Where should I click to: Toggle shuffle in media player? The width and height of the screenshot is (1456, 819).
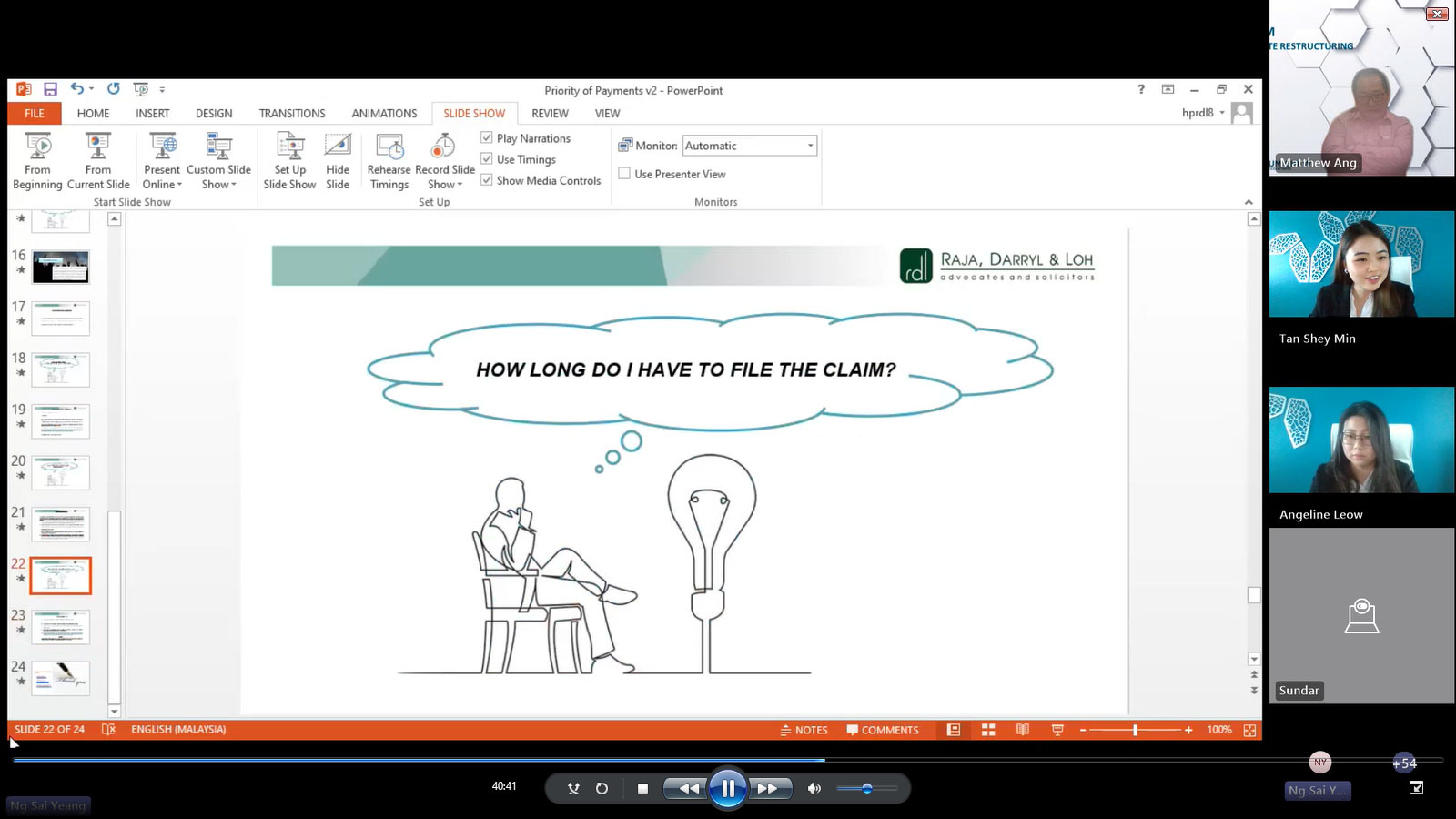pos(573,789)
